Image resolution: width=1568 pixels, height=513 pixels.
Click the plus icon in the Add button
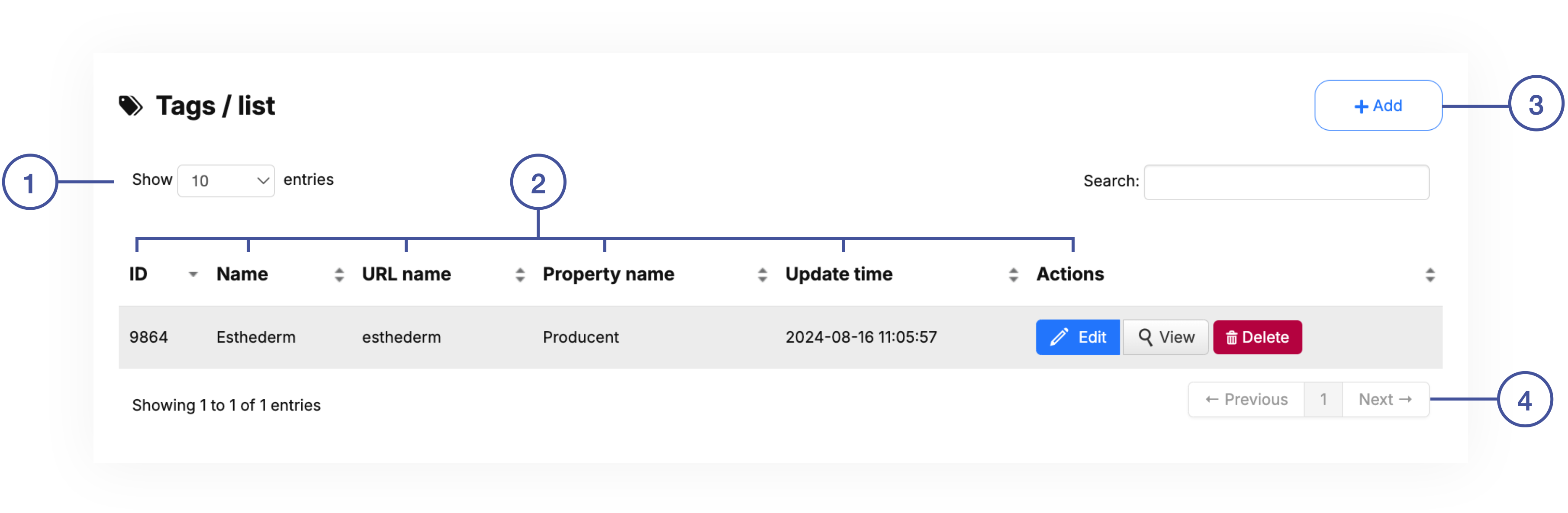pyautogui.click(x=1361, y=106)
